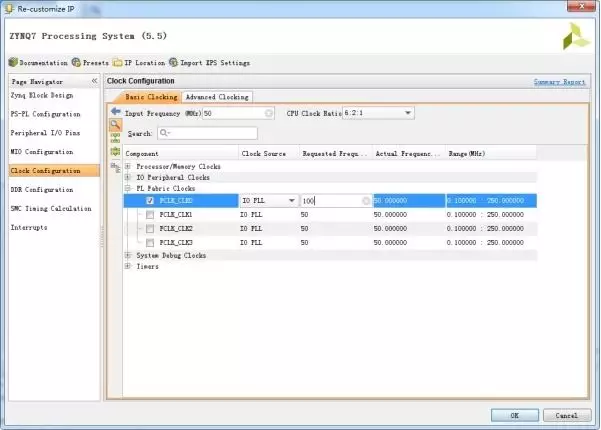601x430 pixels.
Task: Click the Cancel button
Action: click(567, 415)
